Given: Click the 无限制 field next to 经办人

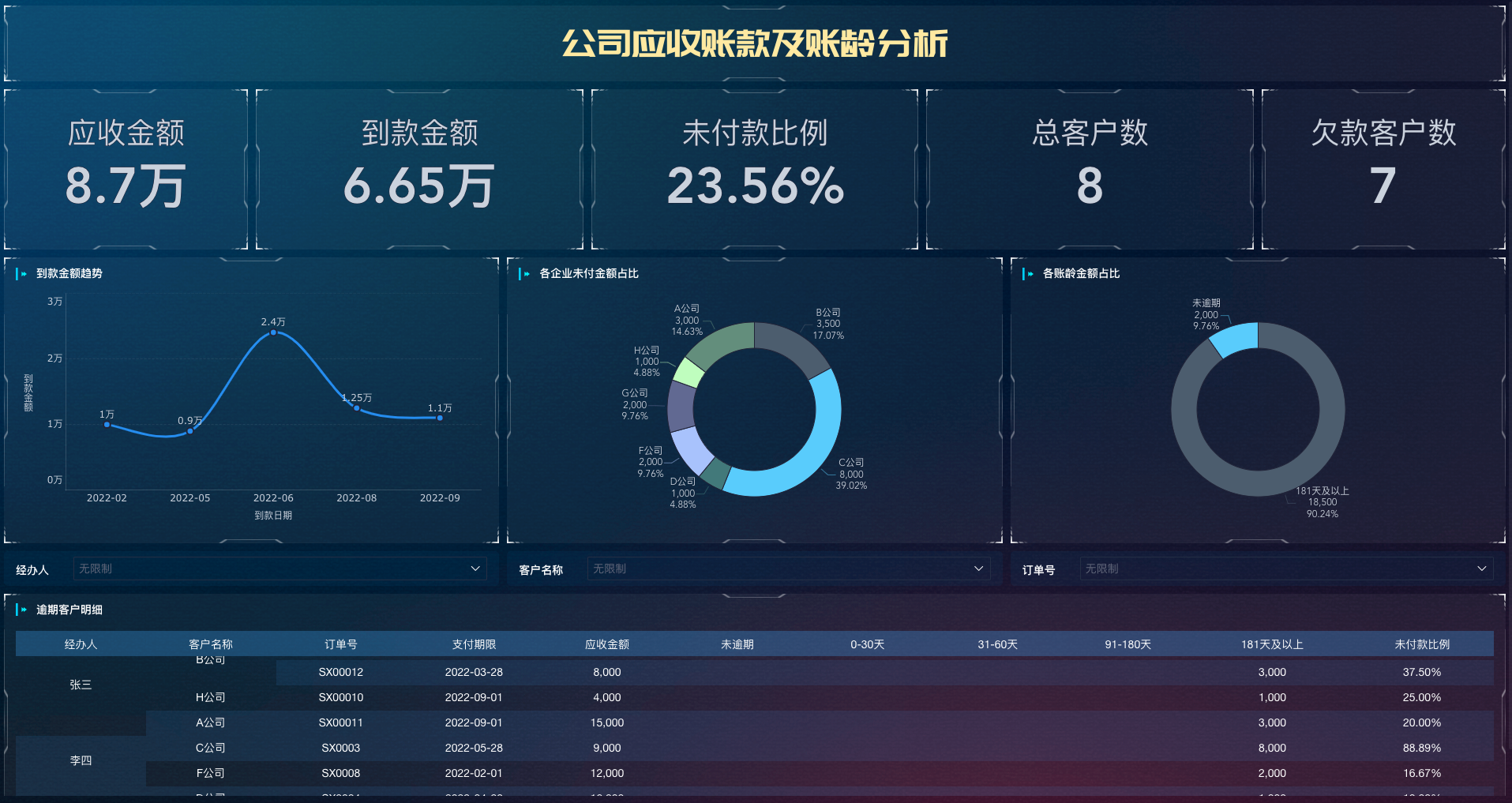Looking at the screenshot, I should coord(276,568).
